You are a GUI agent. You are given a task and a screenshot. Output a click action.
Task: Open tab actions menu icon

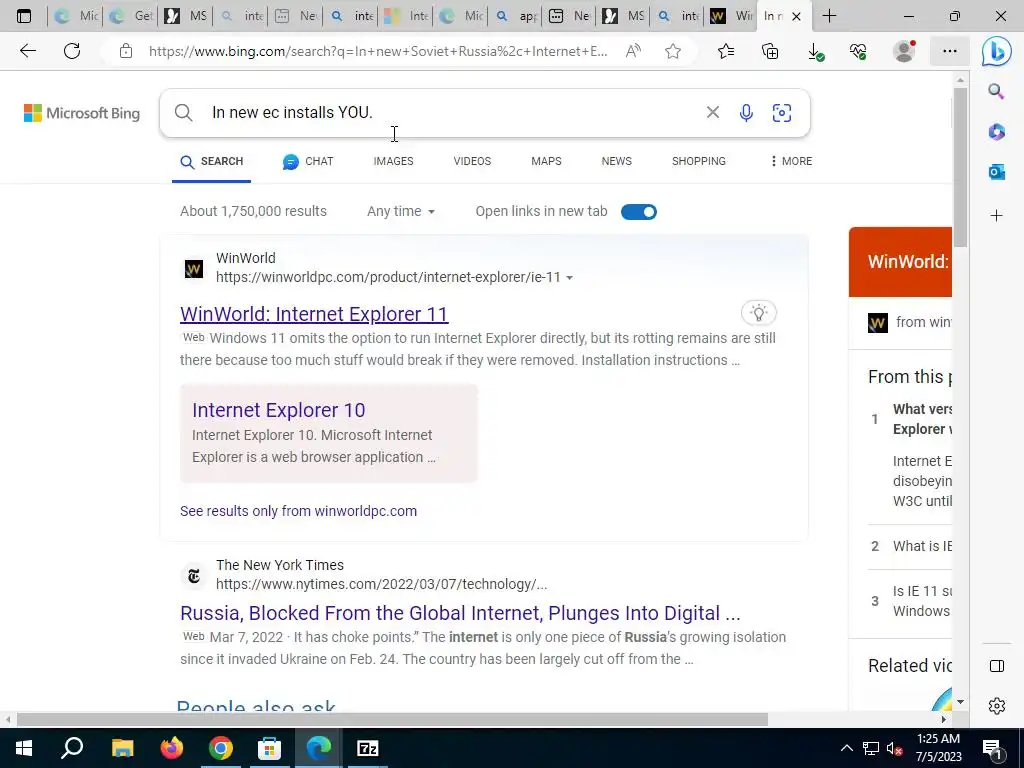(24, 16)
